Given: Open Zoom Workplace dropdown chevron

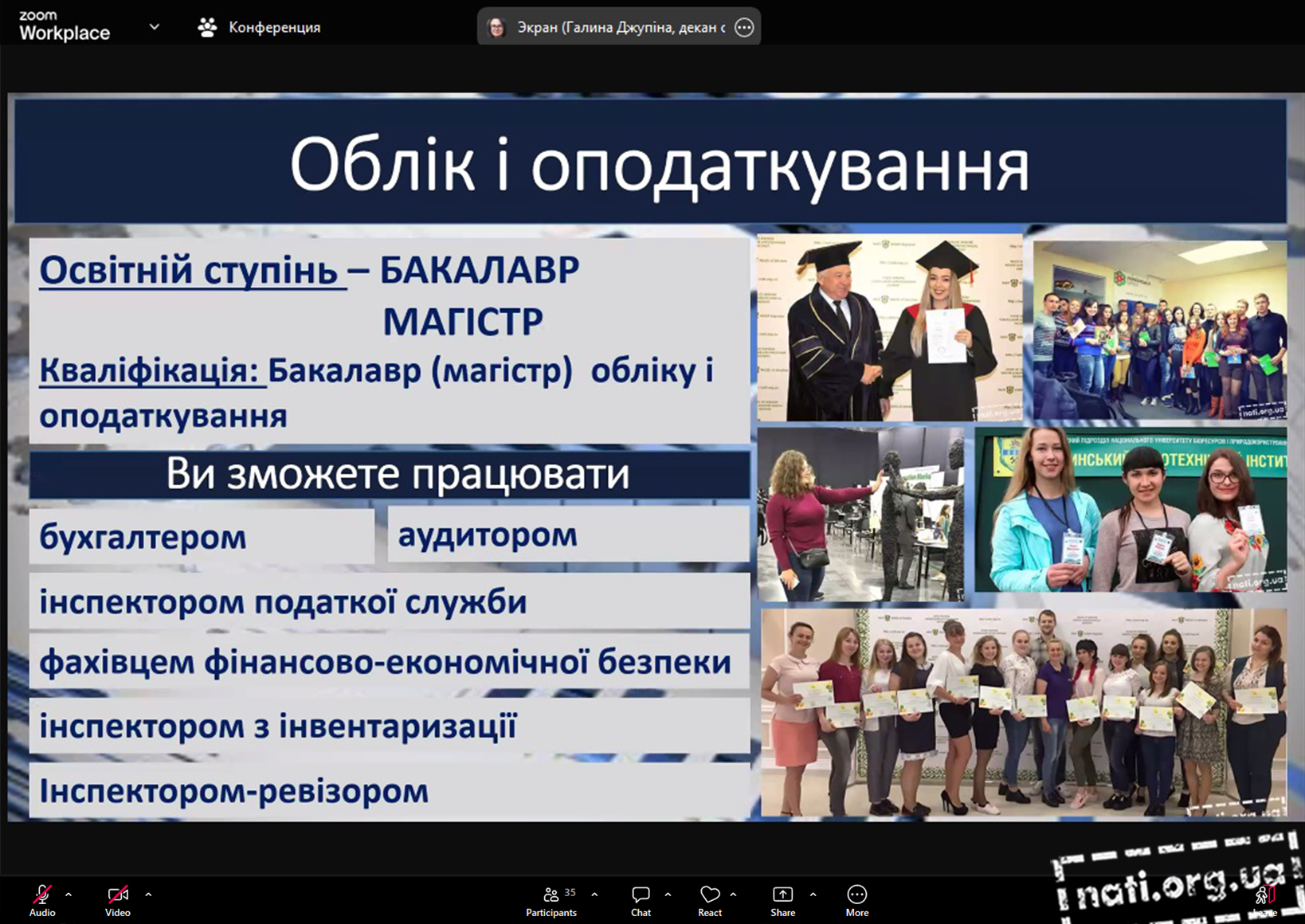Looking at the screenshot, I should tap(155, 26).
